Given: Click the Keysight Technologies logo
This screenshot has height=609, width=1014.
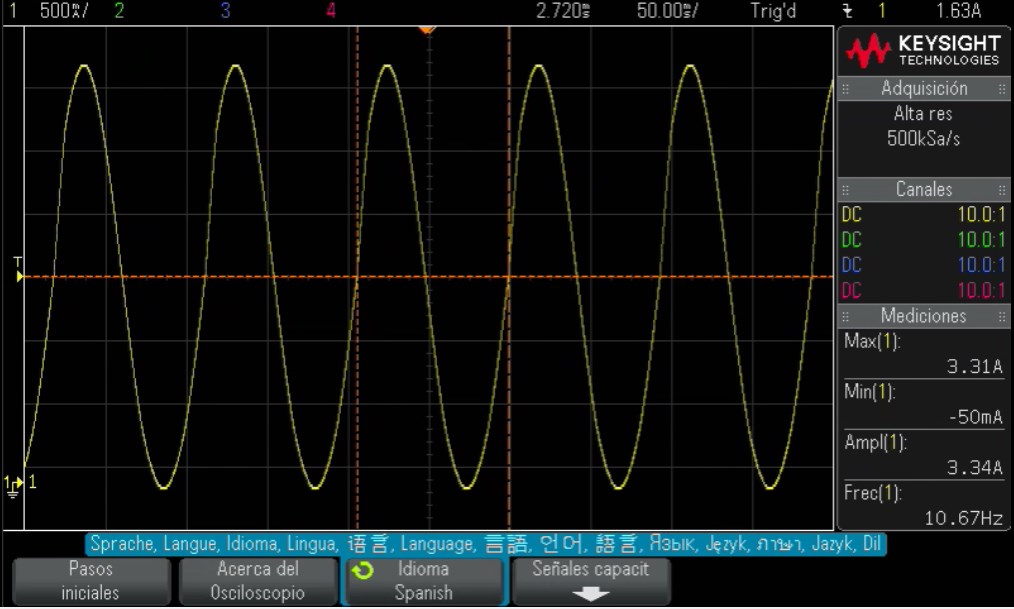Looking at the screenshot, I should pyautogui.click(x=923, y=51).
